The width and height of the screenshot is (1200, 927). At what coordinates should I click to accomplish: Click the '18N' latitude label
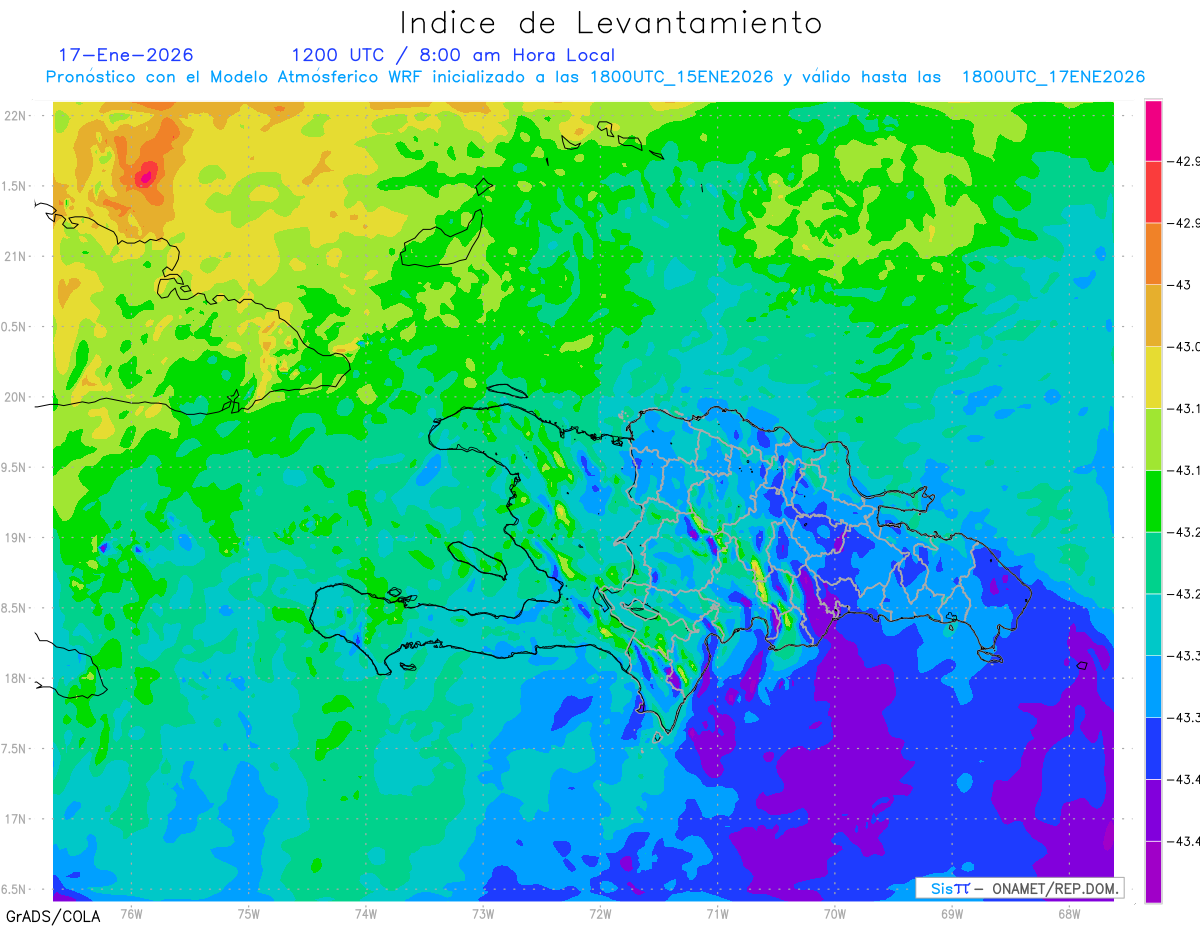15,679
